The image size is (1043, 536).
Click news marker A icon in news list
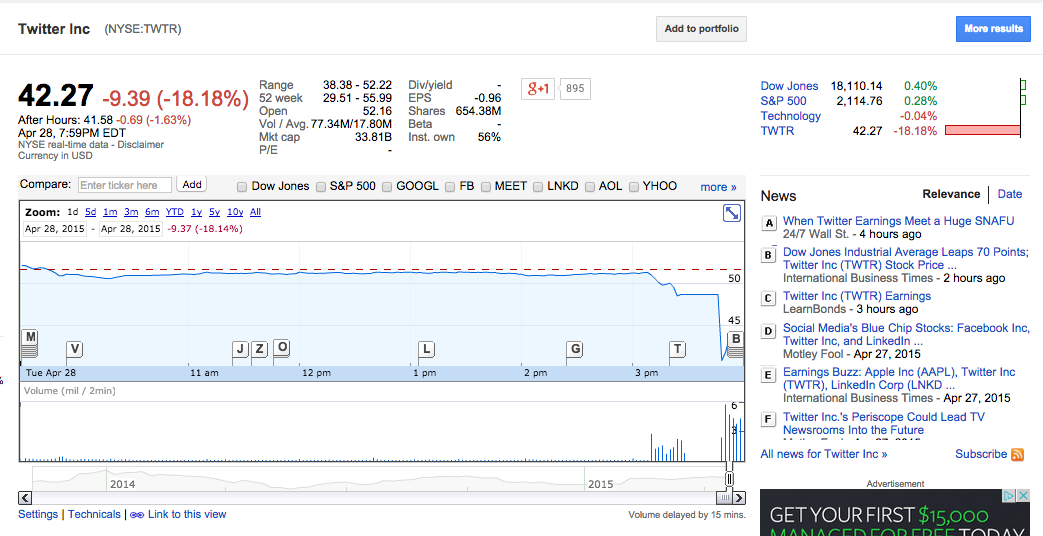click(769, 223)
